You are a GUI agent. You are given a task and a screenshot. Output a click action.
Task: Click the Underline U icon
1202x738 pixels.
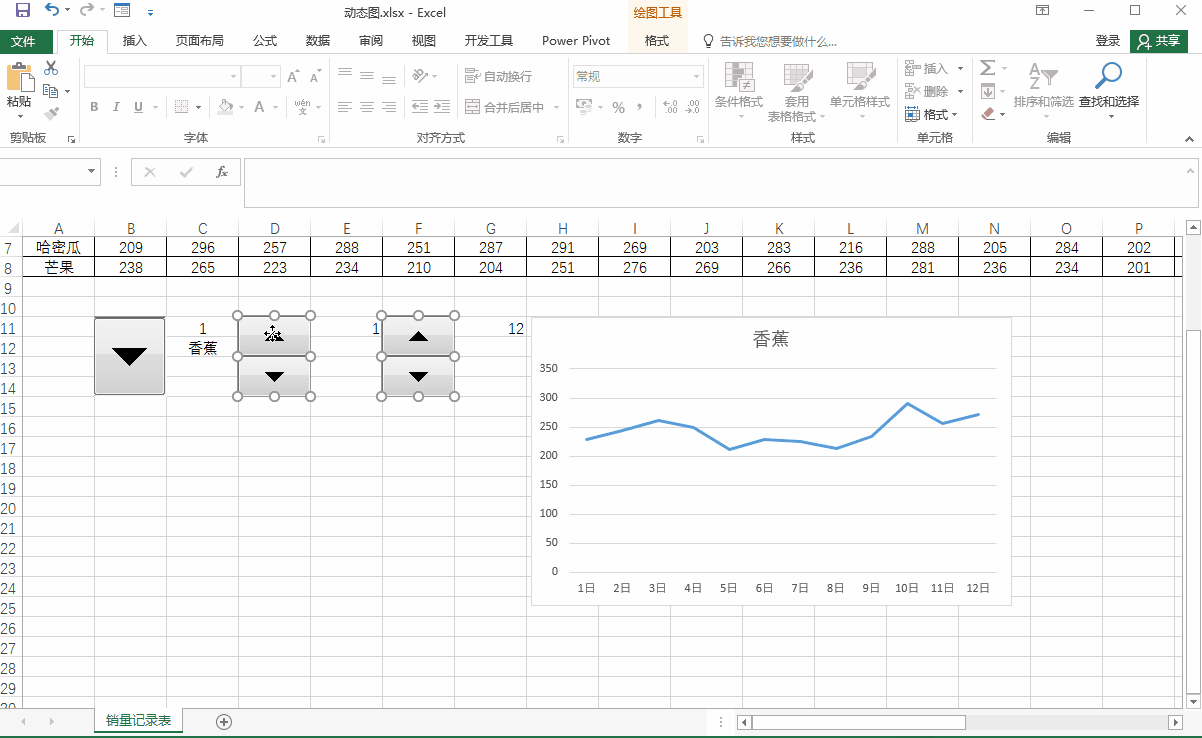click(x=138, y=107)
